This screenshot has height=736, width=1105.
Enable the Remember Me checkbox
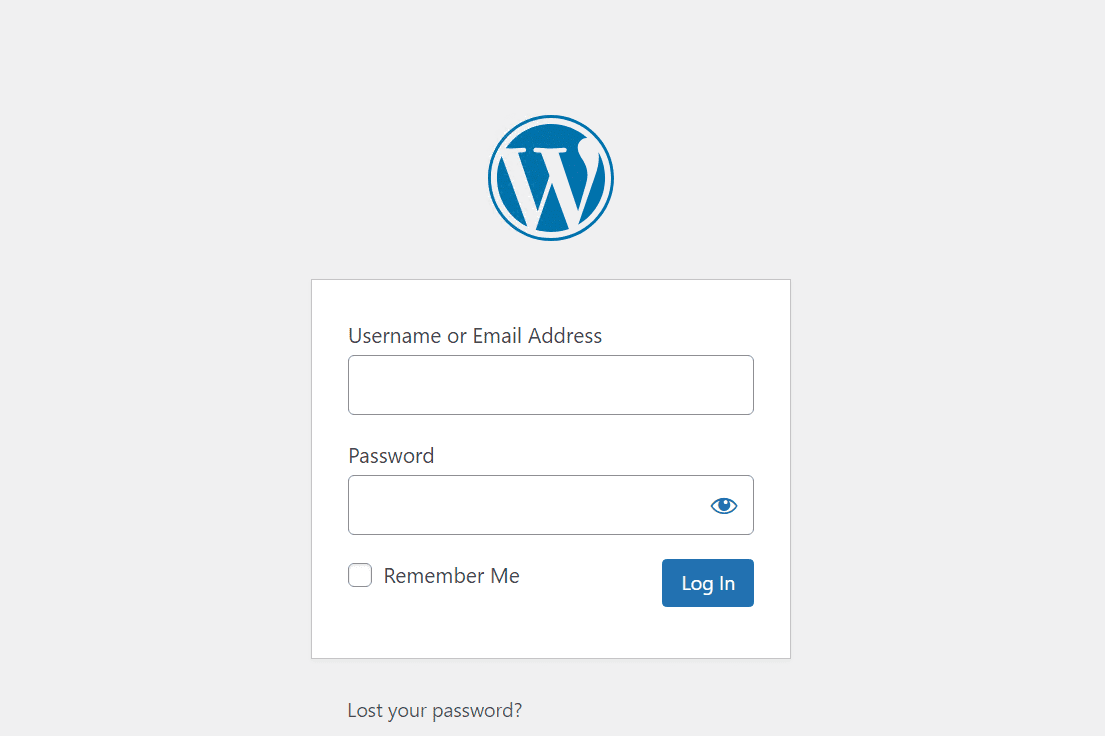360,576
